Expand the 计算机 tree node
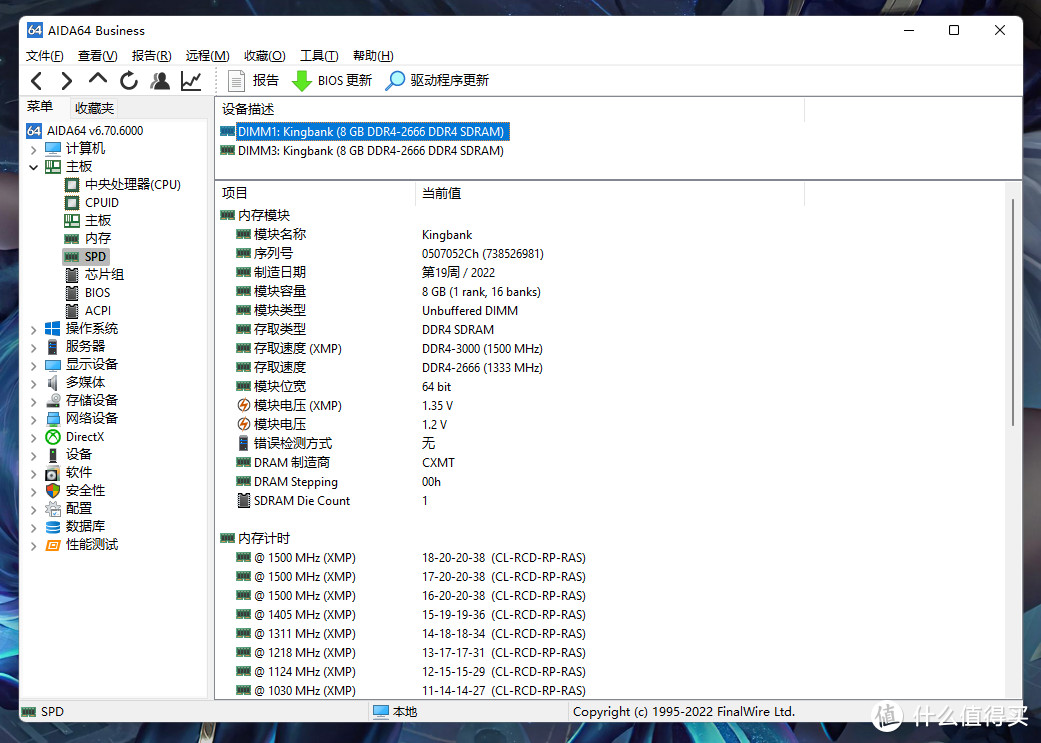This screenshot has width=1041, height=743. pyautogui.click(x=34, y=148)
